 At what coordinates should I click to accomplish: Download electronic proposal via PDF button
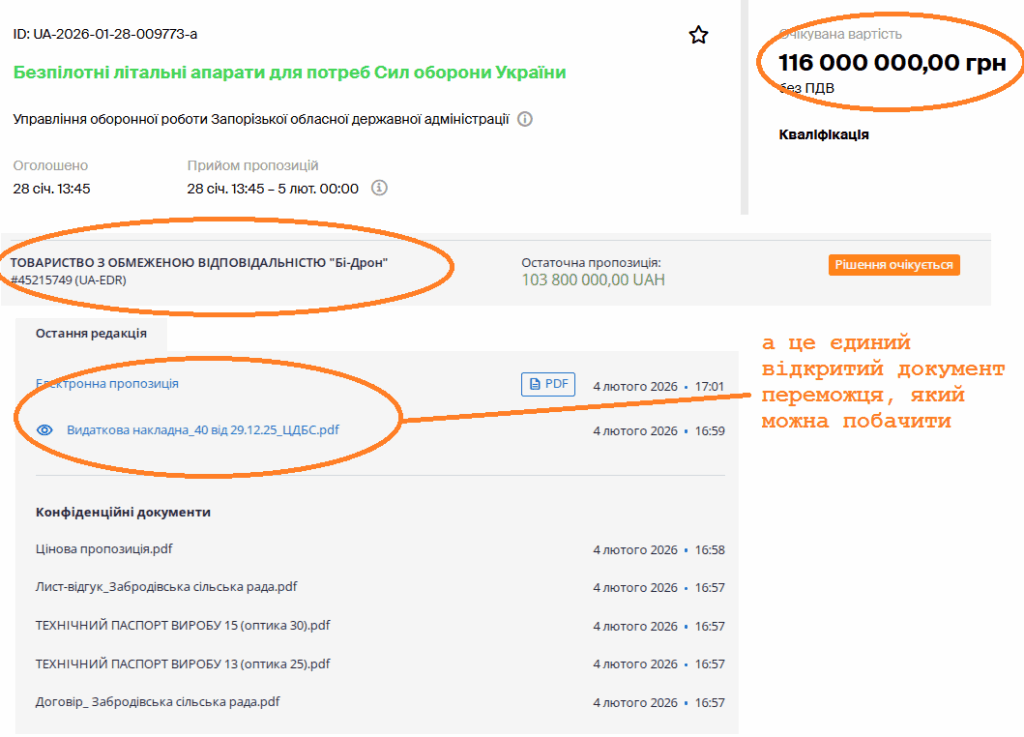click(x=548, y=384)
